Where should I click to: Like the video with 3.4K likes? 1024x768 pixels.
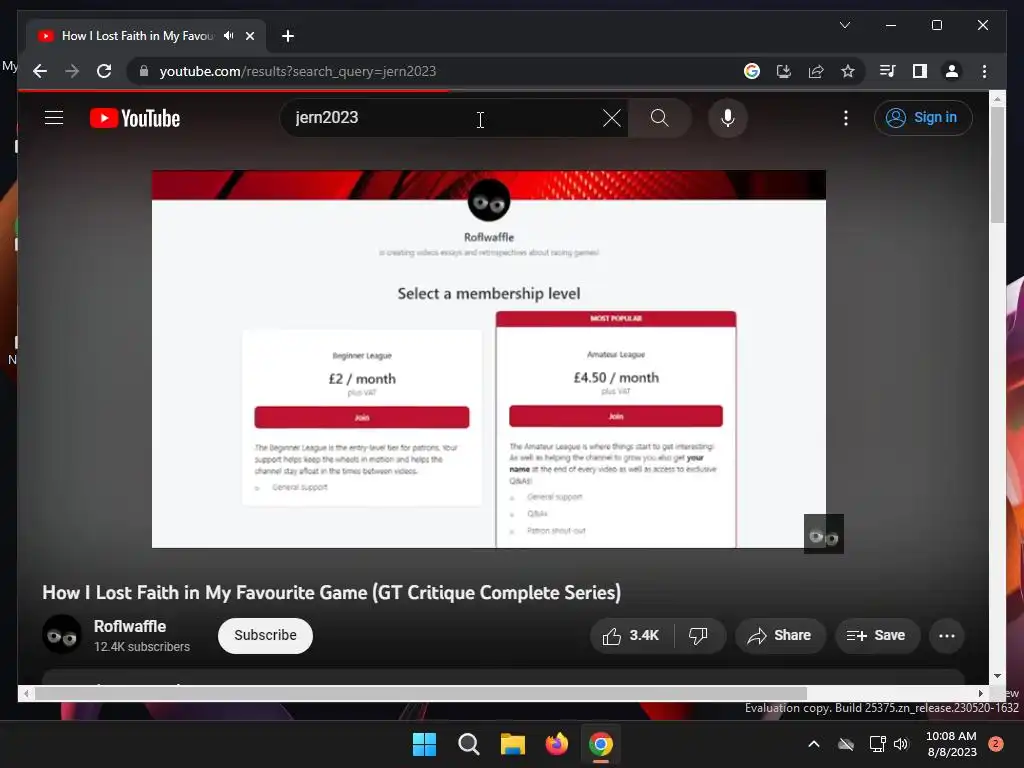pos(632,635)
